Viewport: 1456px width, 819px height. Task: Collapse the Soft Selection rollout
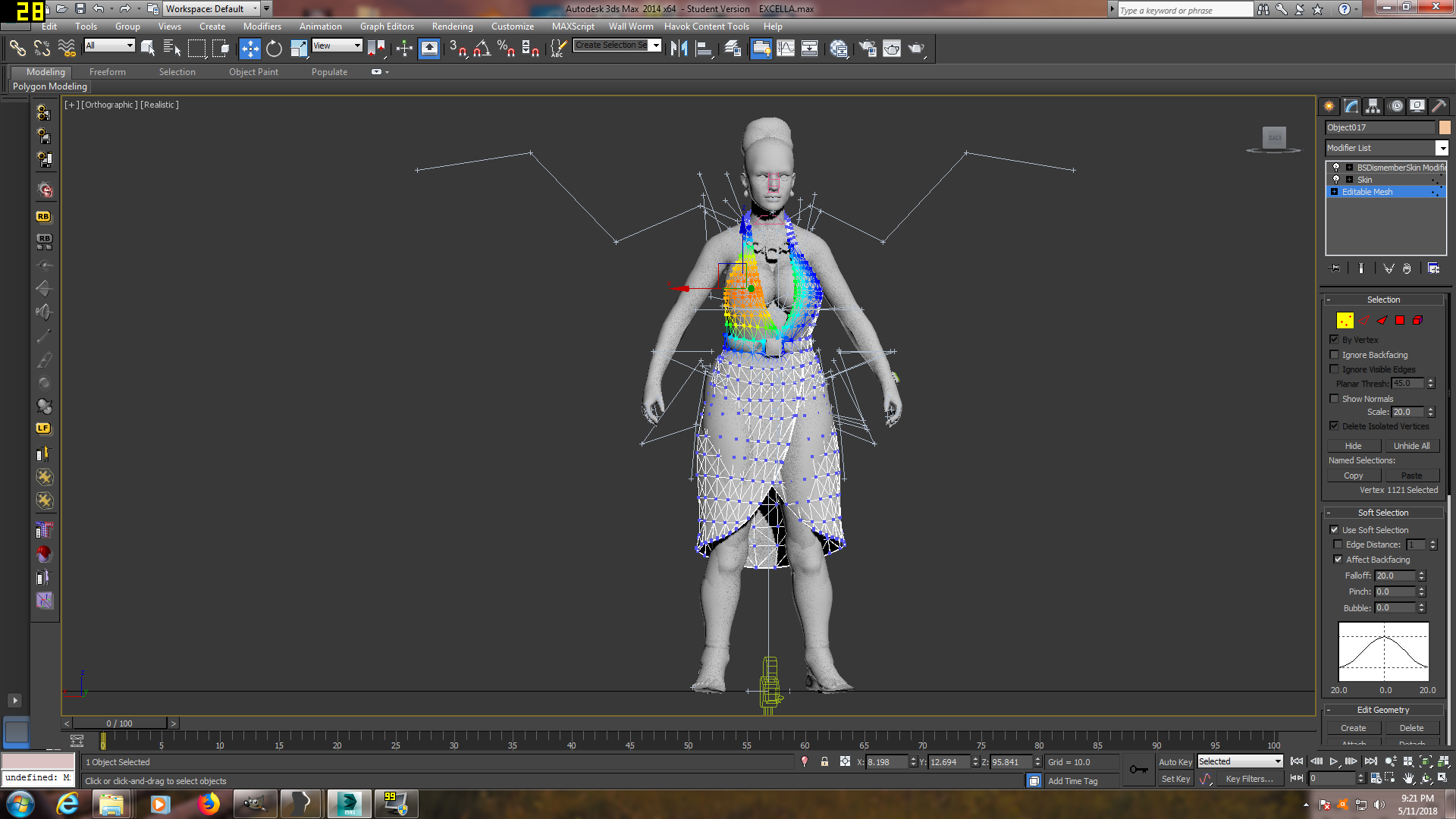tap(1382, 513)
